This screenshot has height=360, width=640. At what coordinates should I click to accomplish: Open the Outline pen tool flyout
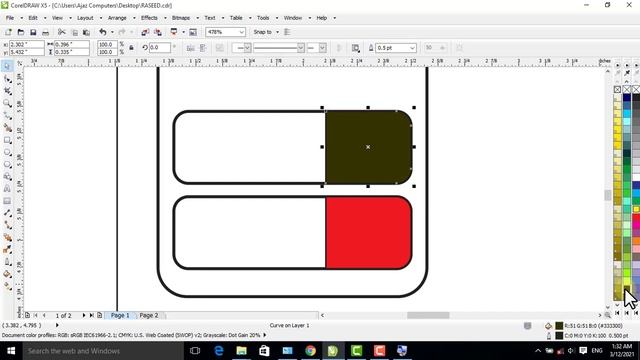pos(7,262)
